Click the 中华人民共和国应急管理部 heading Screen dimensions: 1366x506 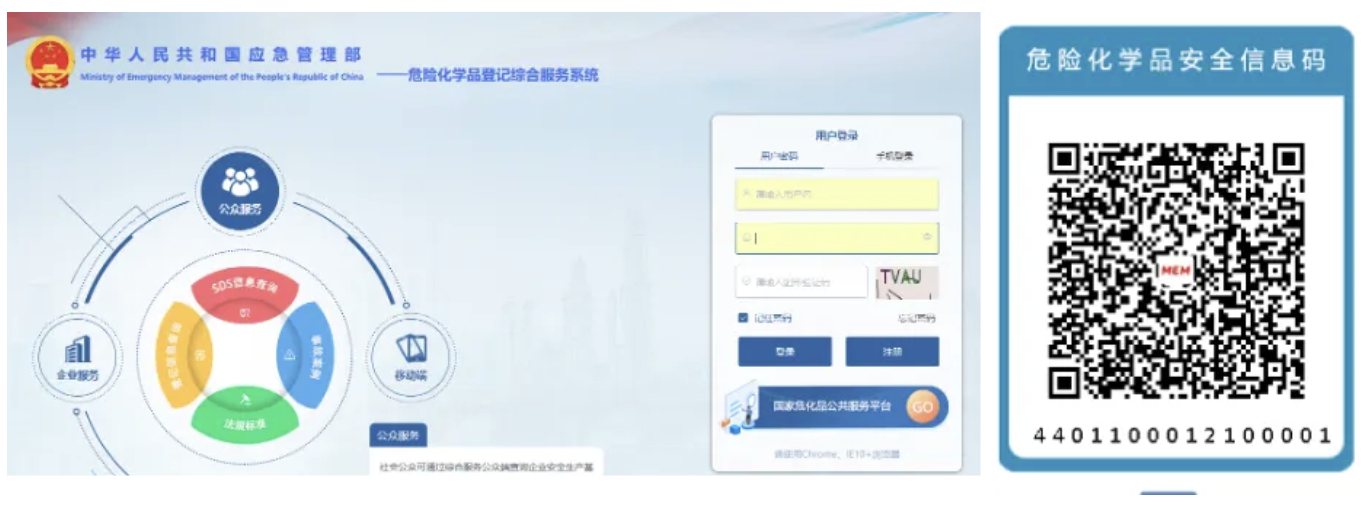tap(220, 55)
